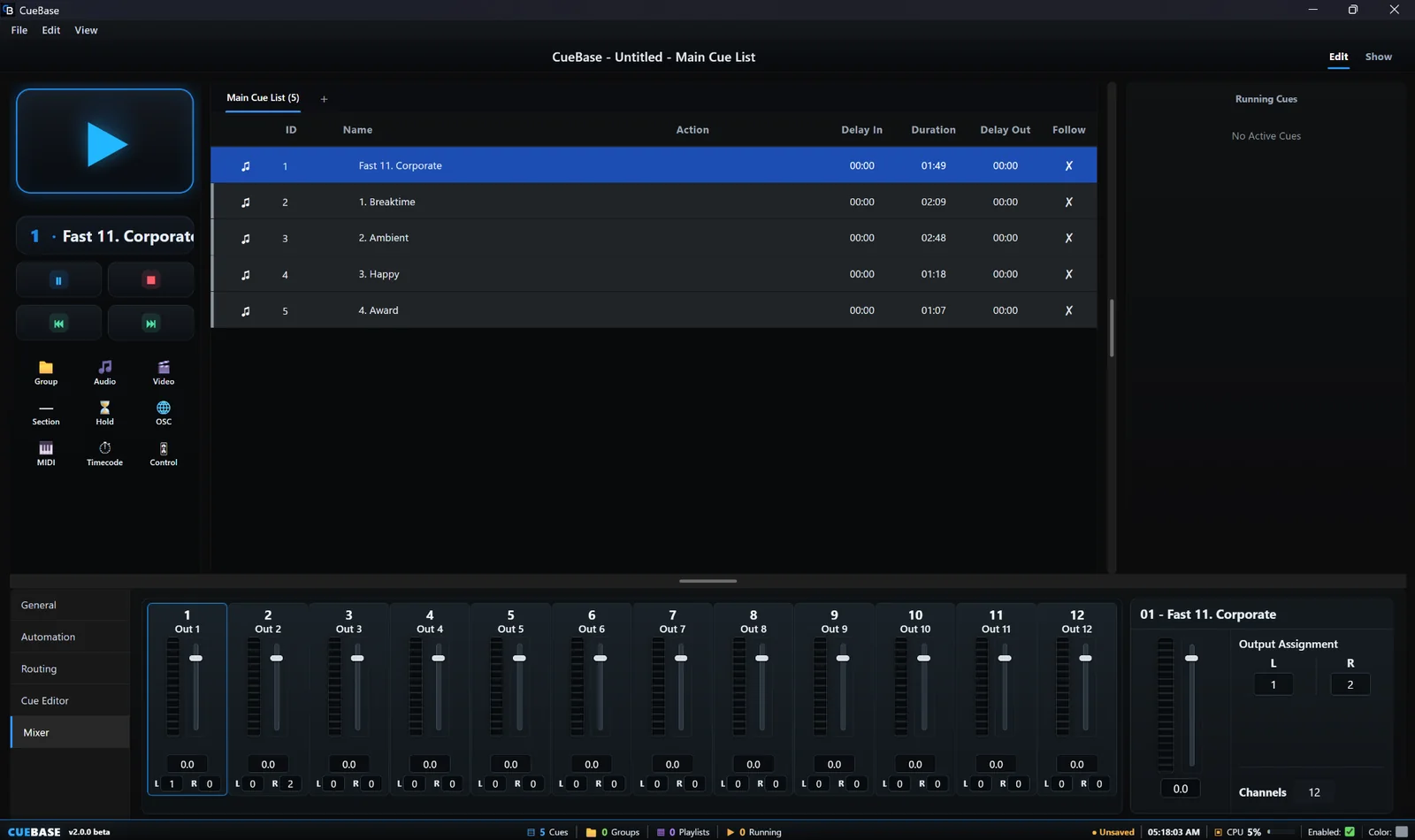Toggle Follow X for Fast 11. Corporate
1415x840 pixels.
pos(1068,166)
